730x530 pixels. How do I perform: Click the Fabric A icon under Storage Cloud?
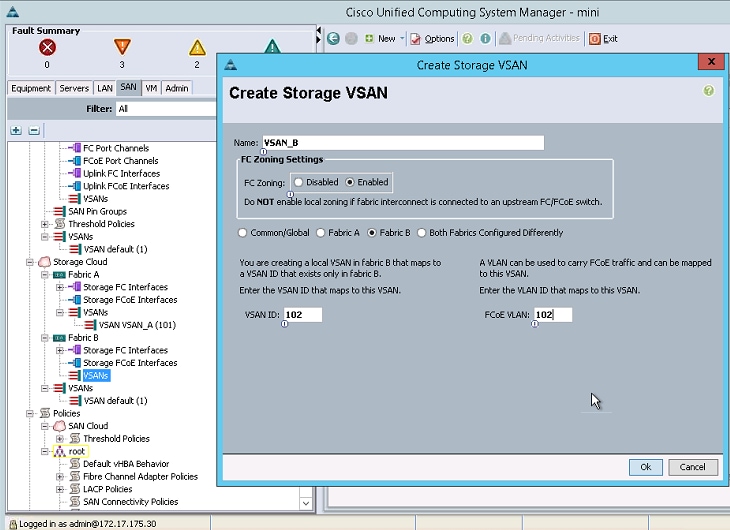pos(59,275)
